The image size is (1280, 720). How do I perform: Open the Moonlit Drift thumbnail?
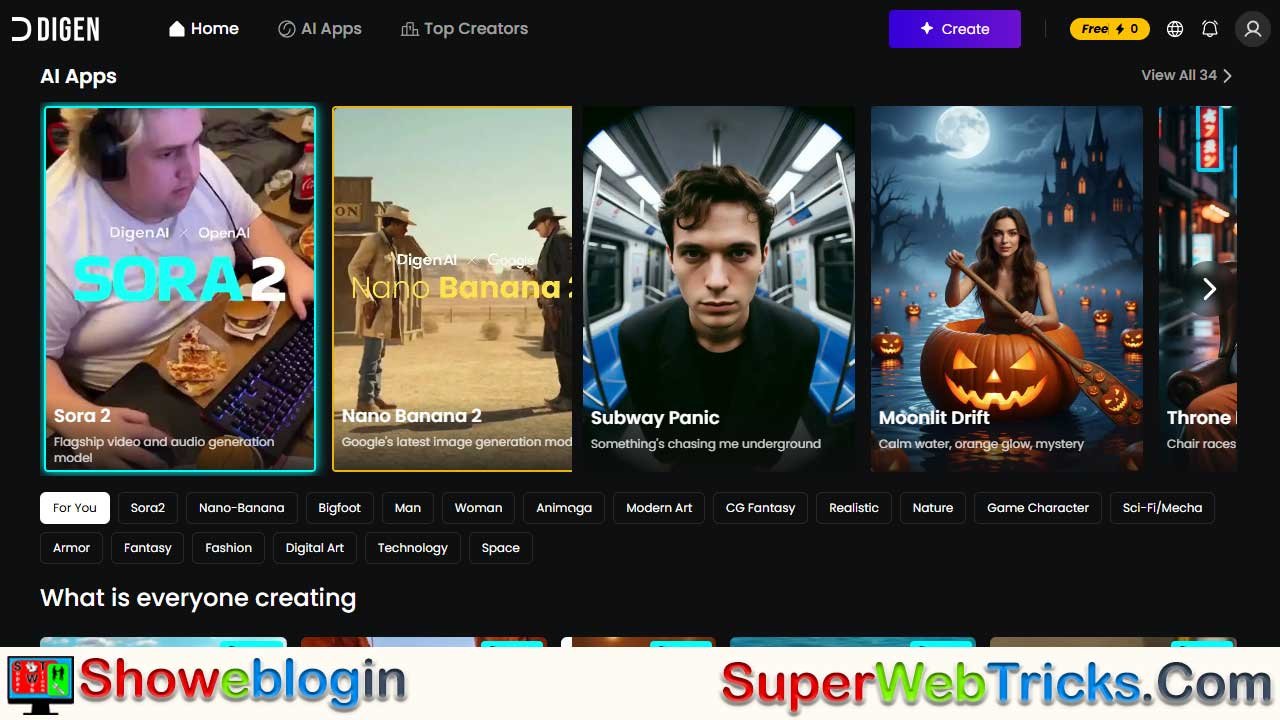(1006, 289)
